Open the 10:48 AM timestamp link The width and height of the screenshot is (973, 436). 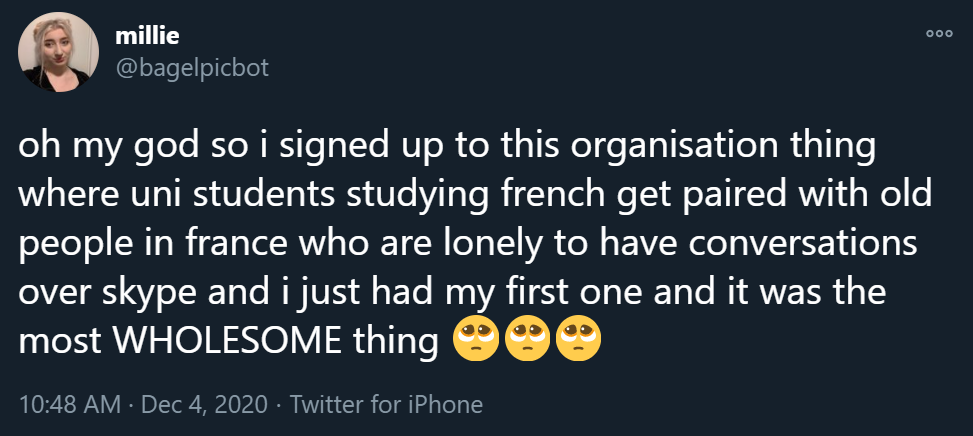point(70,405)
